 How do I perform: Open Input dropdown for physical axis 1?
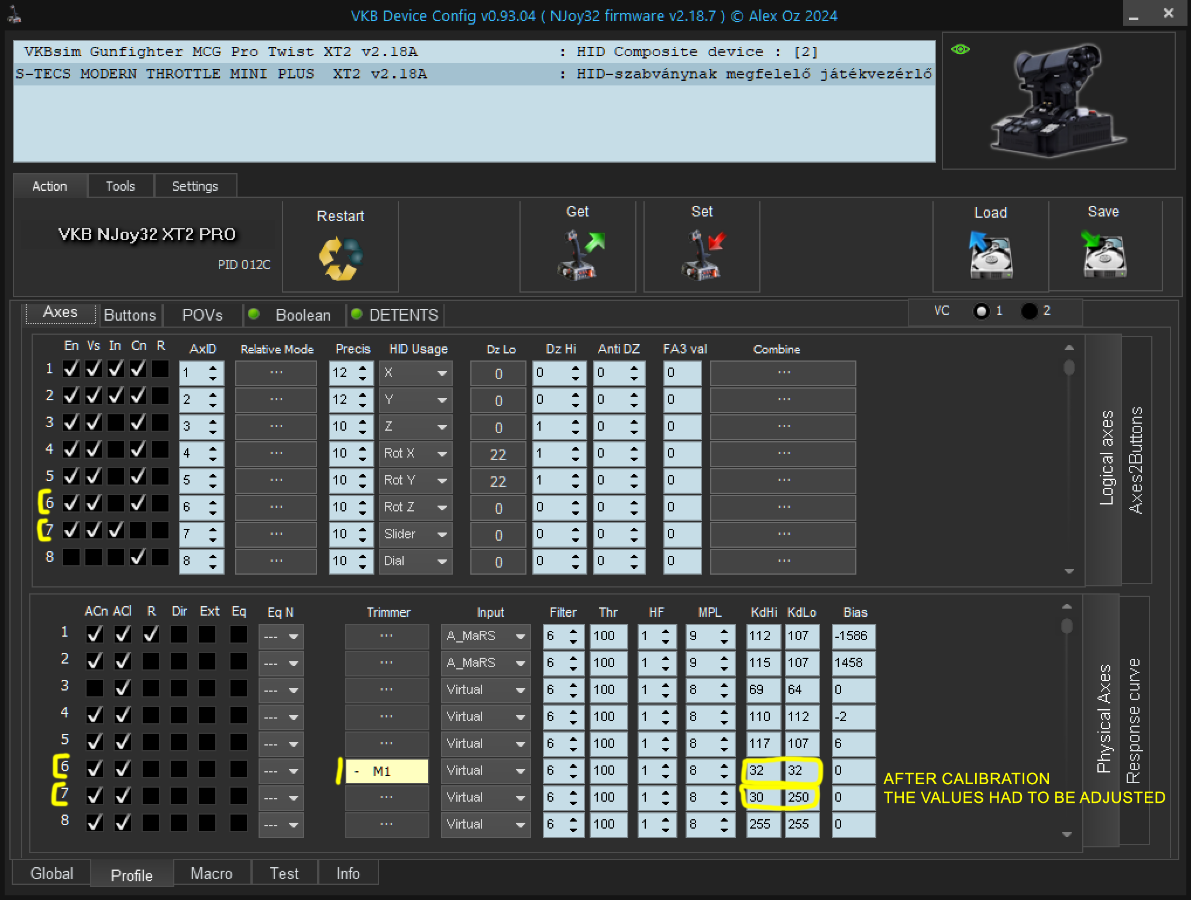pos(485,636)
